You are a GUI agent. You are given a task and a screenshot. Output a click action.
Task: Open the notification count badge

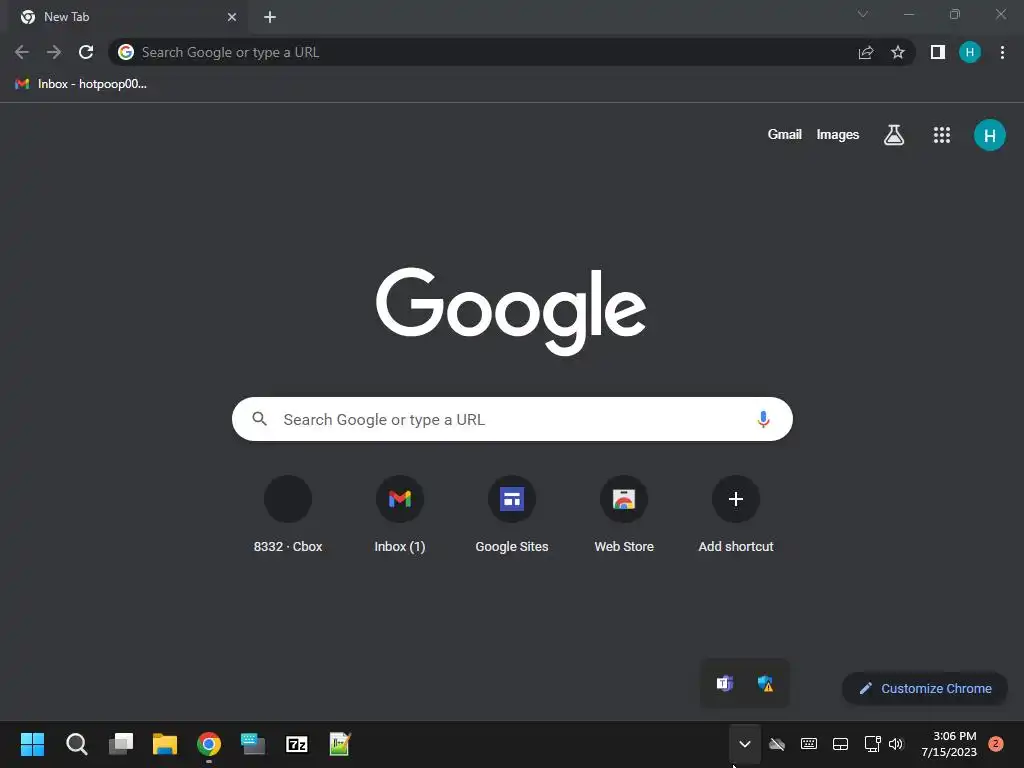[996, 743]
